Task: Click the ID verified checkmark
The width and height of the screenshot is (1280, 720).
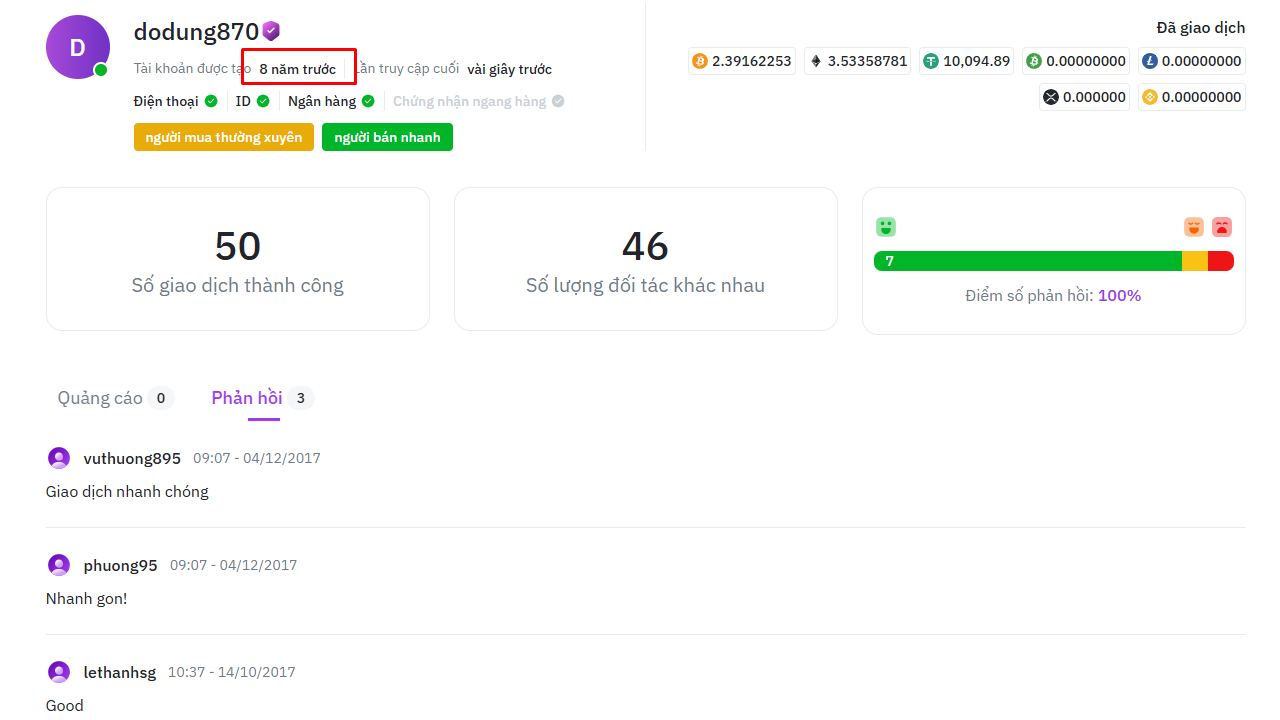Action: [x=263, y=101]
